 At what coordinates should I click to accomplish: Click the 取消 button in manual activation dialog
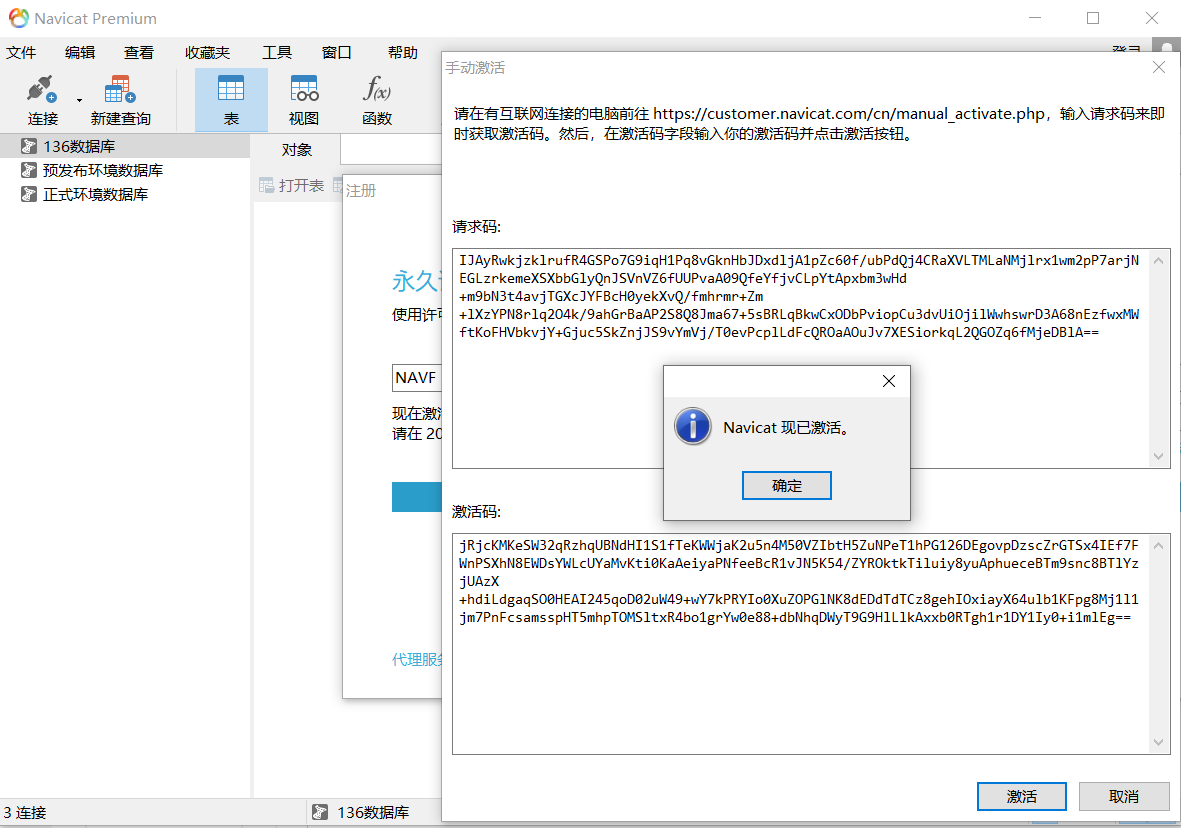[x=1124, y=796]
